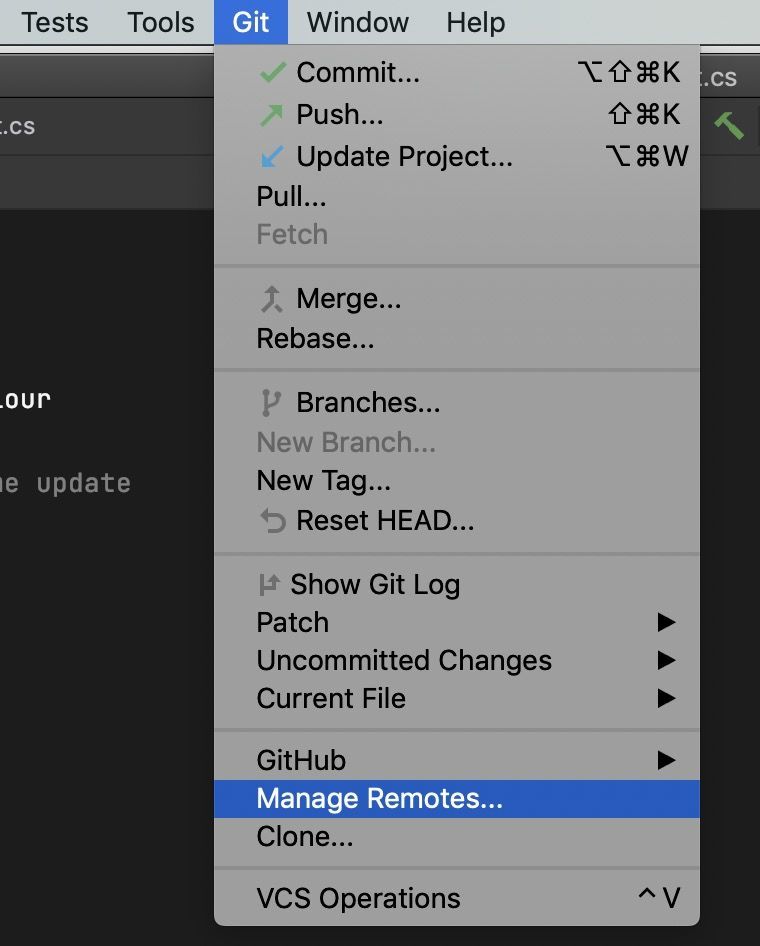Viewport: 760px width, 946px height.
Task: Click the Show Git Log icon
Action: [269, 584]
